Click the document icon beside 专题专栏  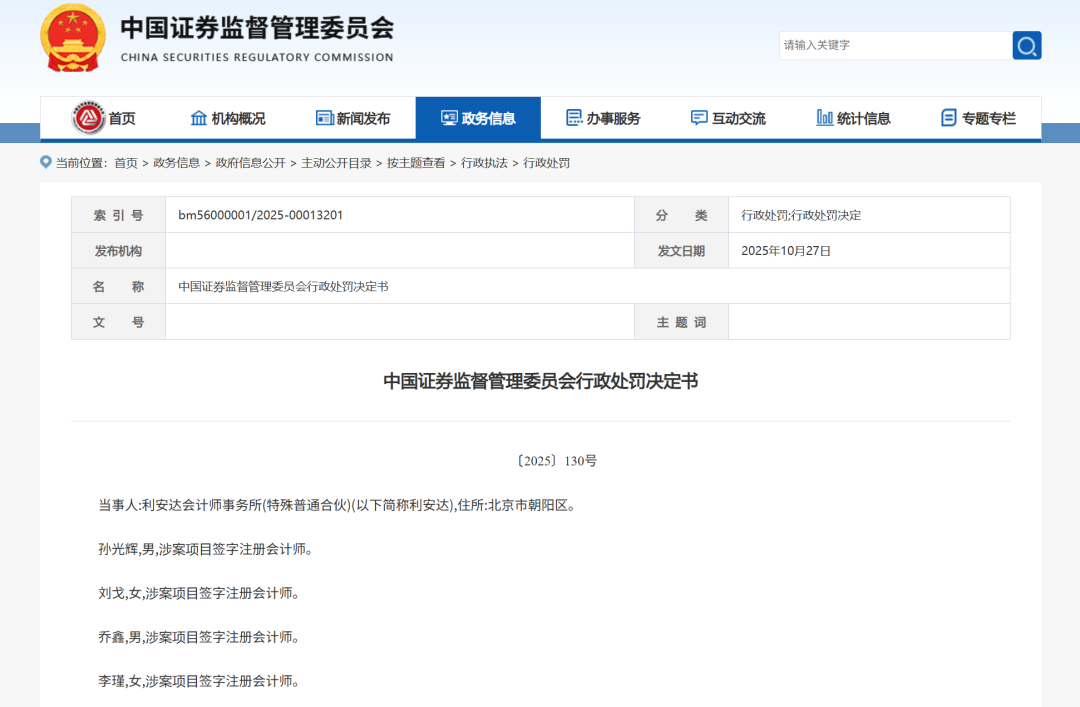tap(948, 118)
